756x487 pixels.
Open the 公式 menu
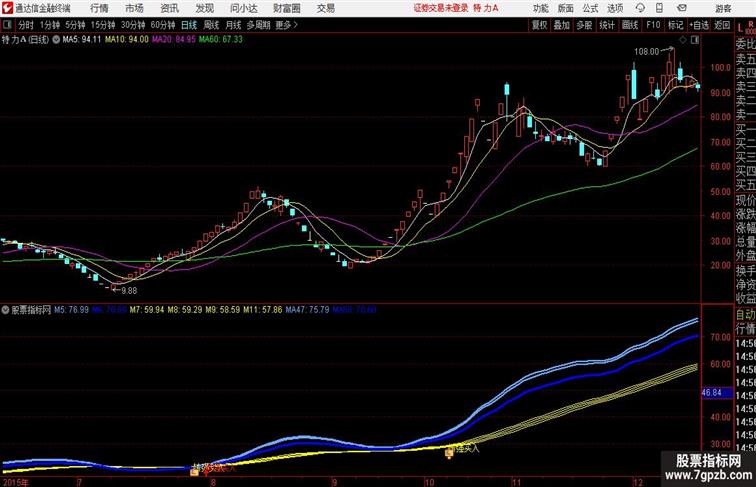(x=590, y=9)
